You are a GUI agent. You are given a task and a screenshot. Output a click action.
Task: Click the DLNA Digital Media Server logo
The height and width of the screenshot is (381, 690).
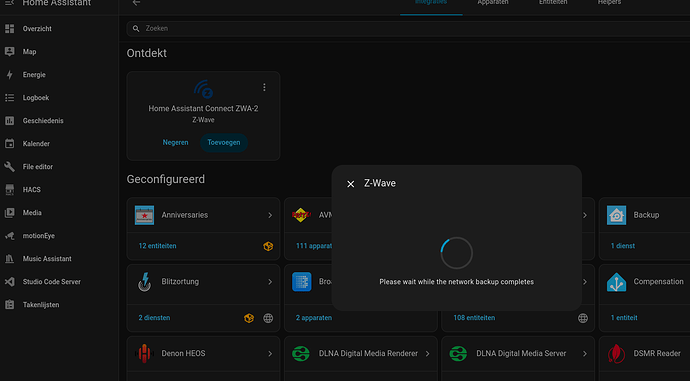point(459,353)
